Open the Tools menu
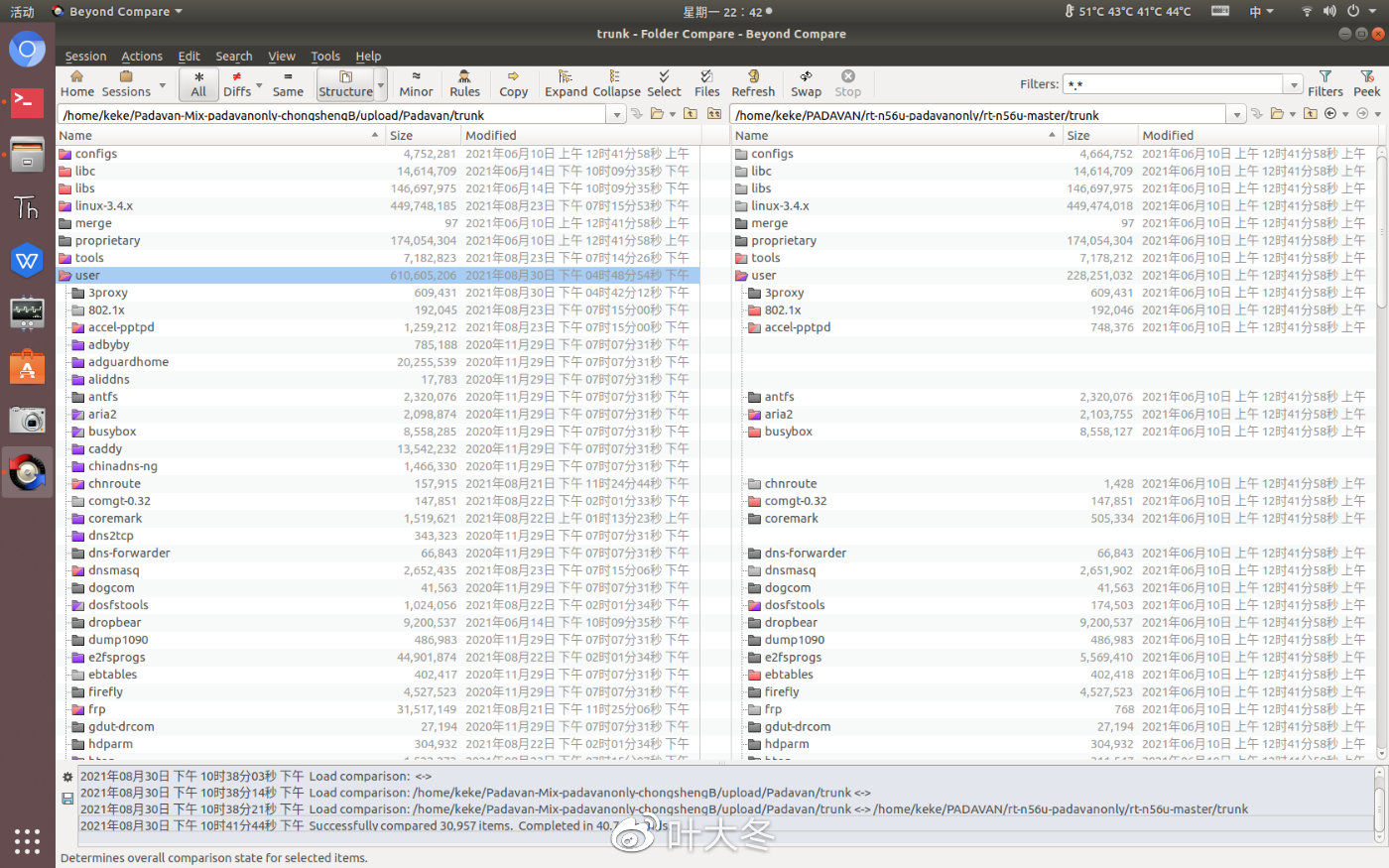1389x868 pixels. [x=325, y=57]
